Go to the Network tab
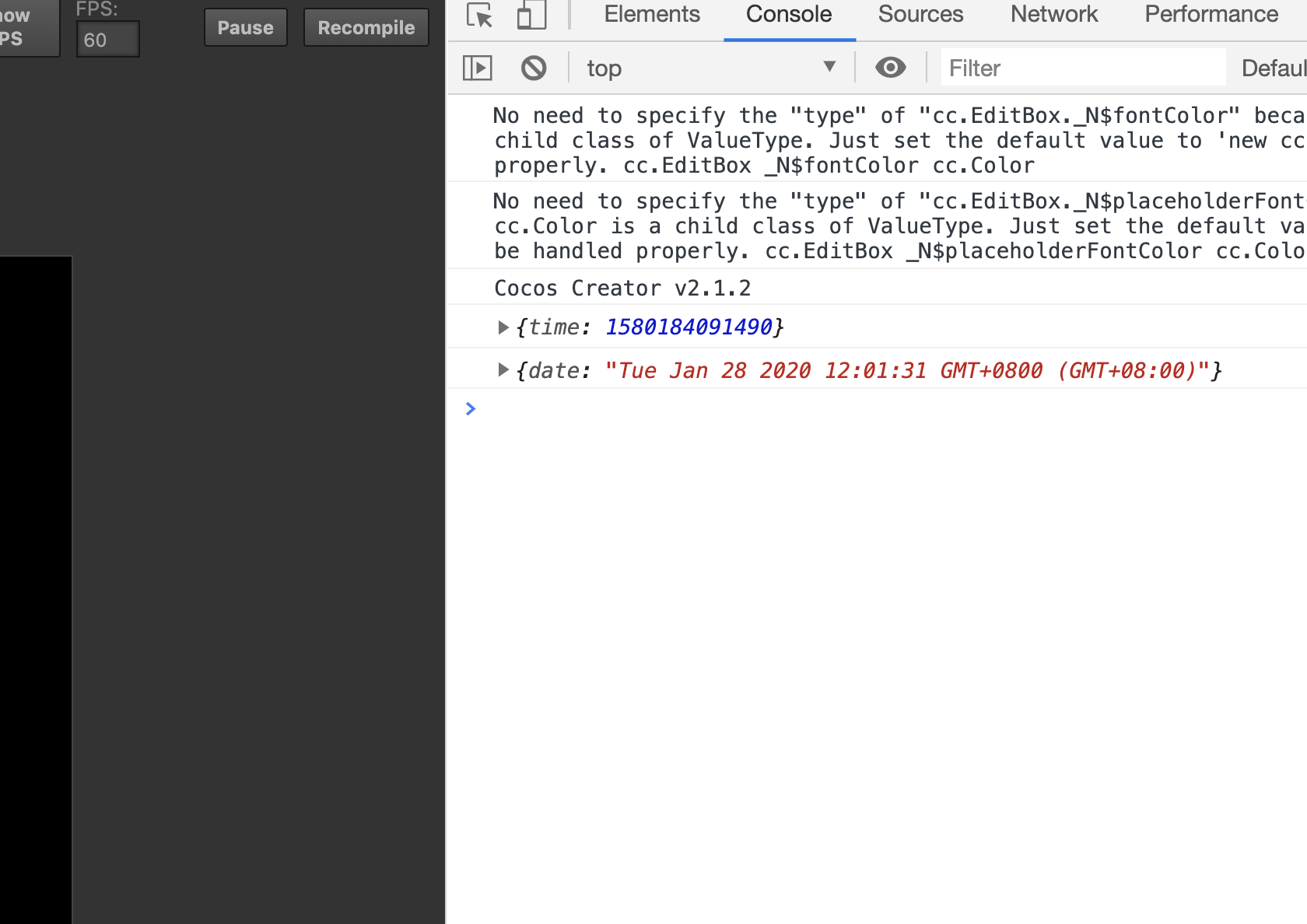This screenshot has width=1307, height=924. (x=1054, y=14)
